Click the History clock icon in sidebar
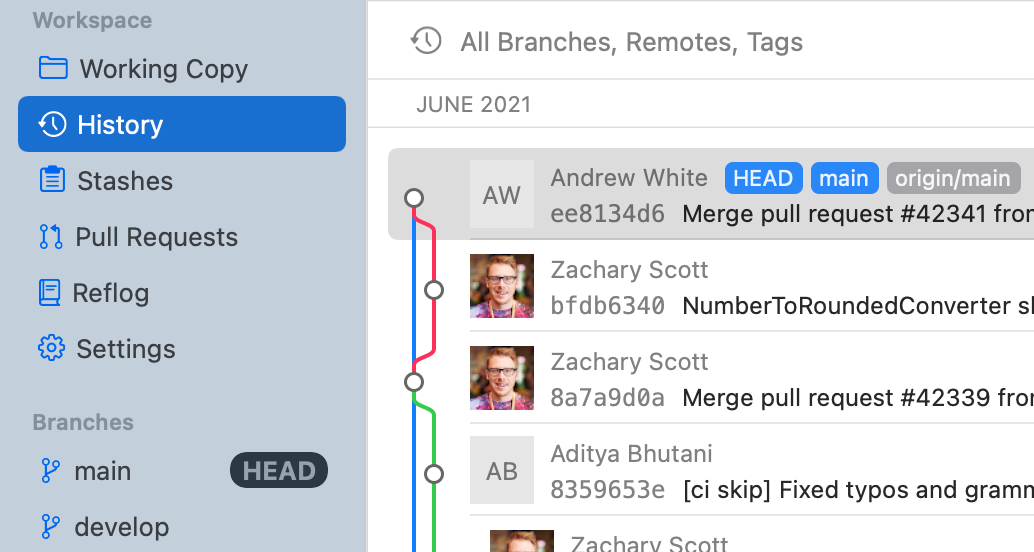 [52, 124]
